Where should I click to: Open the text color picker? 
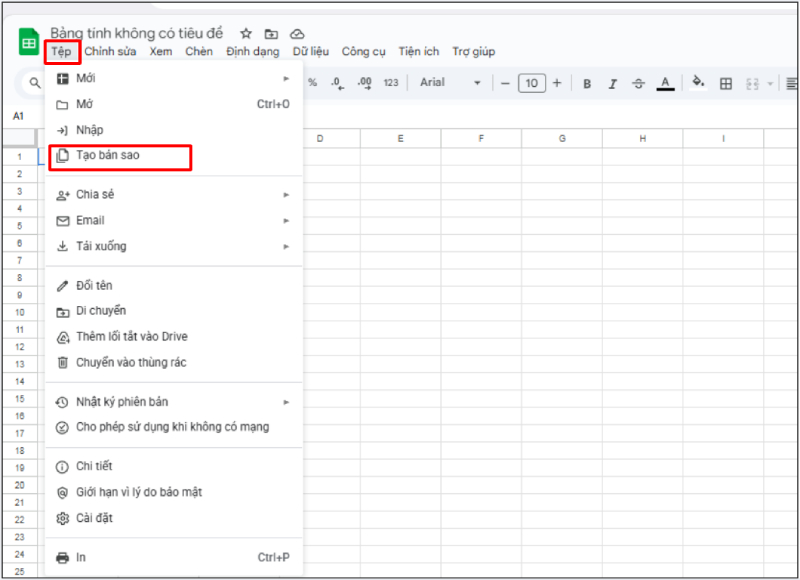coord(665,83)
